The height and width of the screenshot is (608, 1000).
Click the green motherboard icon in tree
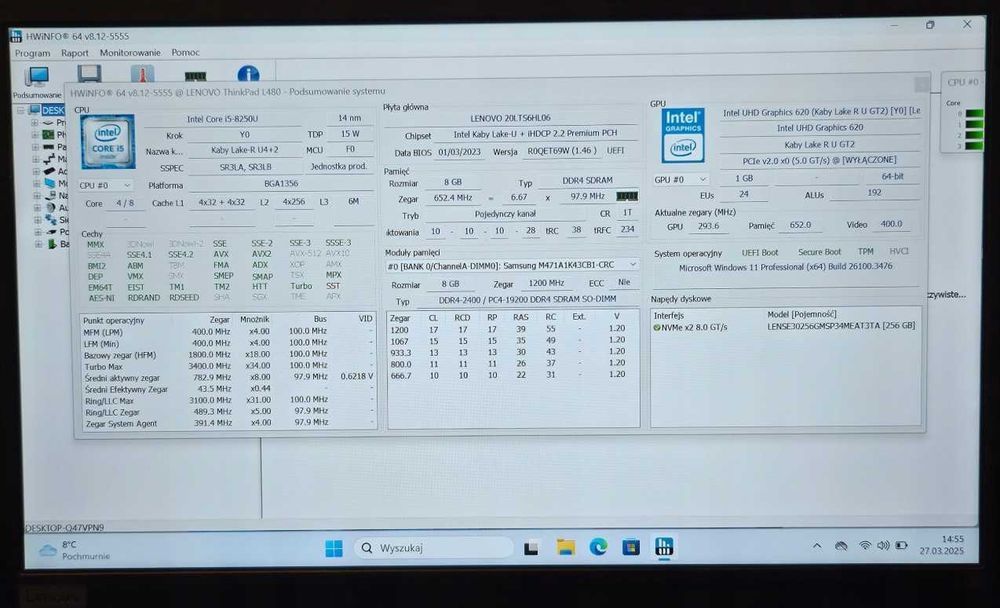(48, 135)
